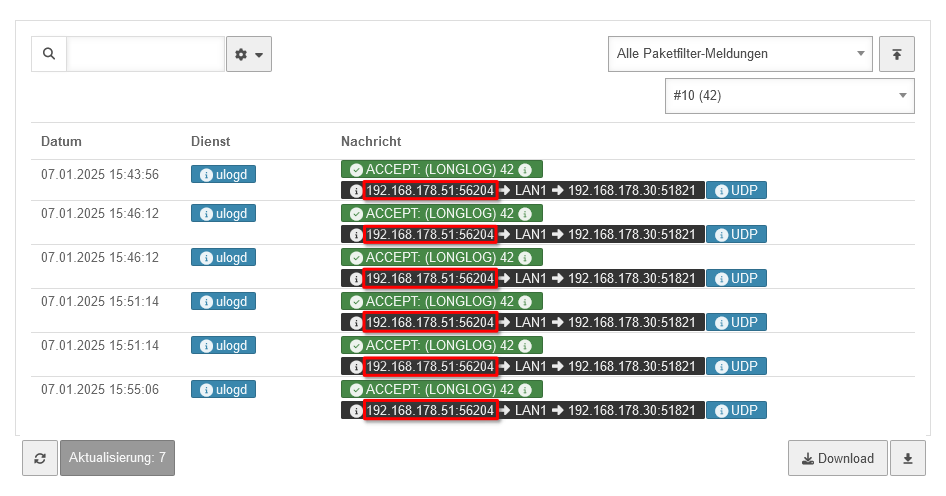This screenshot has height=496, width=946.
Task: Expand the Alle Paketfilter-Meldungen dropdown
Action: click(739, 54)
